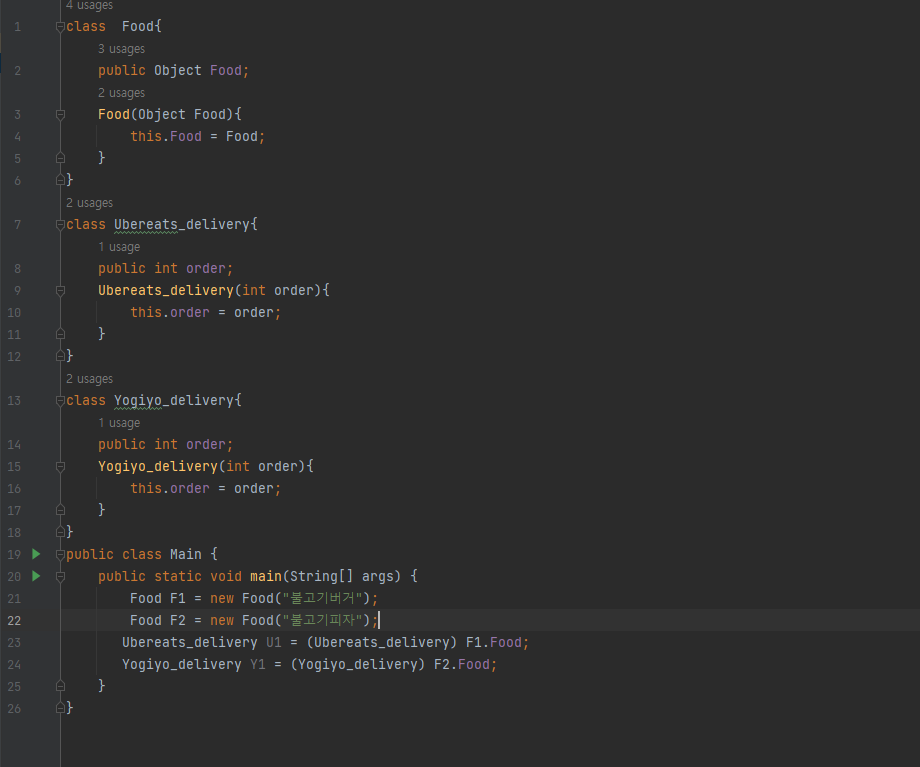Collapse Ubereats_delivery constructor fold on line 9
920x767 pixels.
60,290
